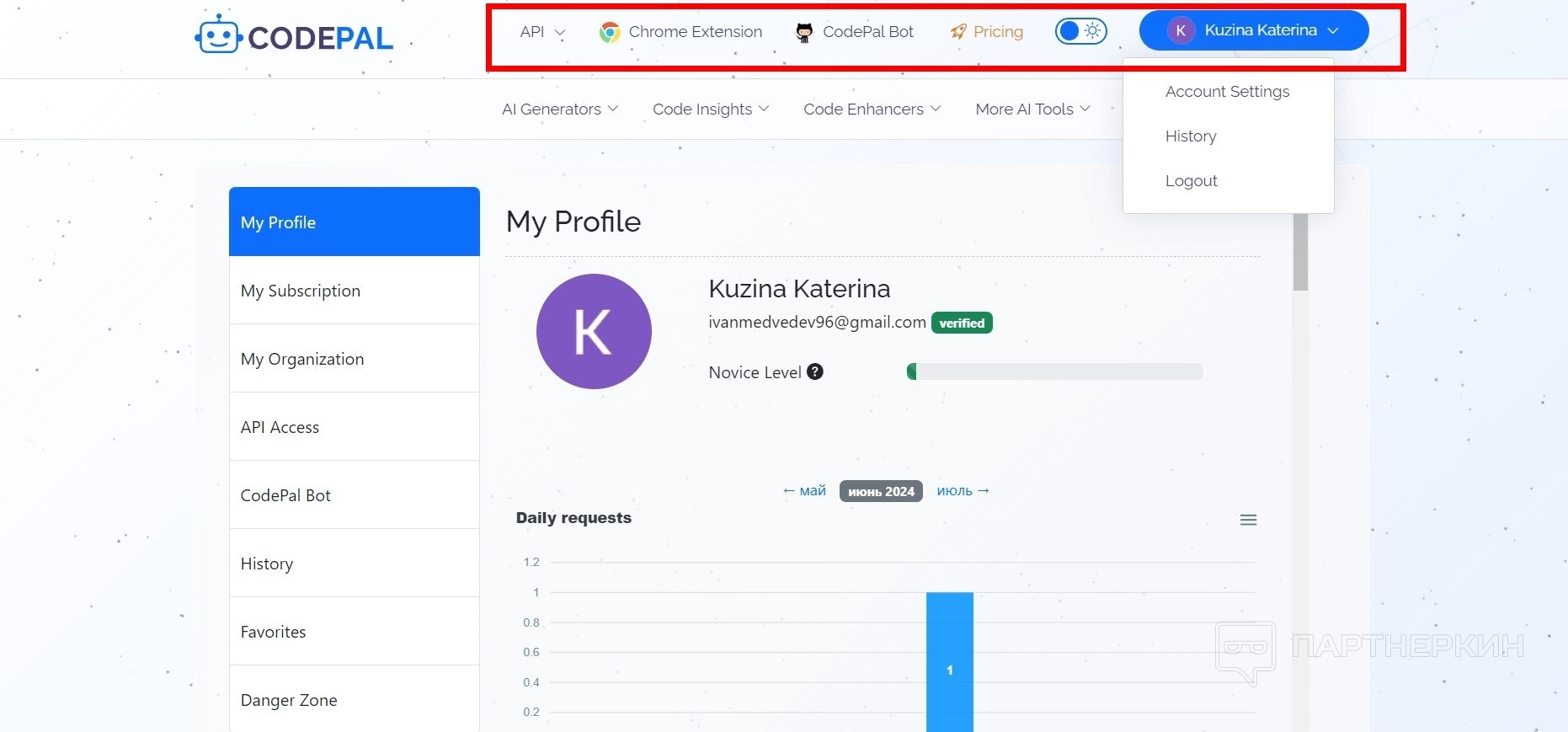Click the My Profile page heading

pyautogui.click(x=573, y=222)
